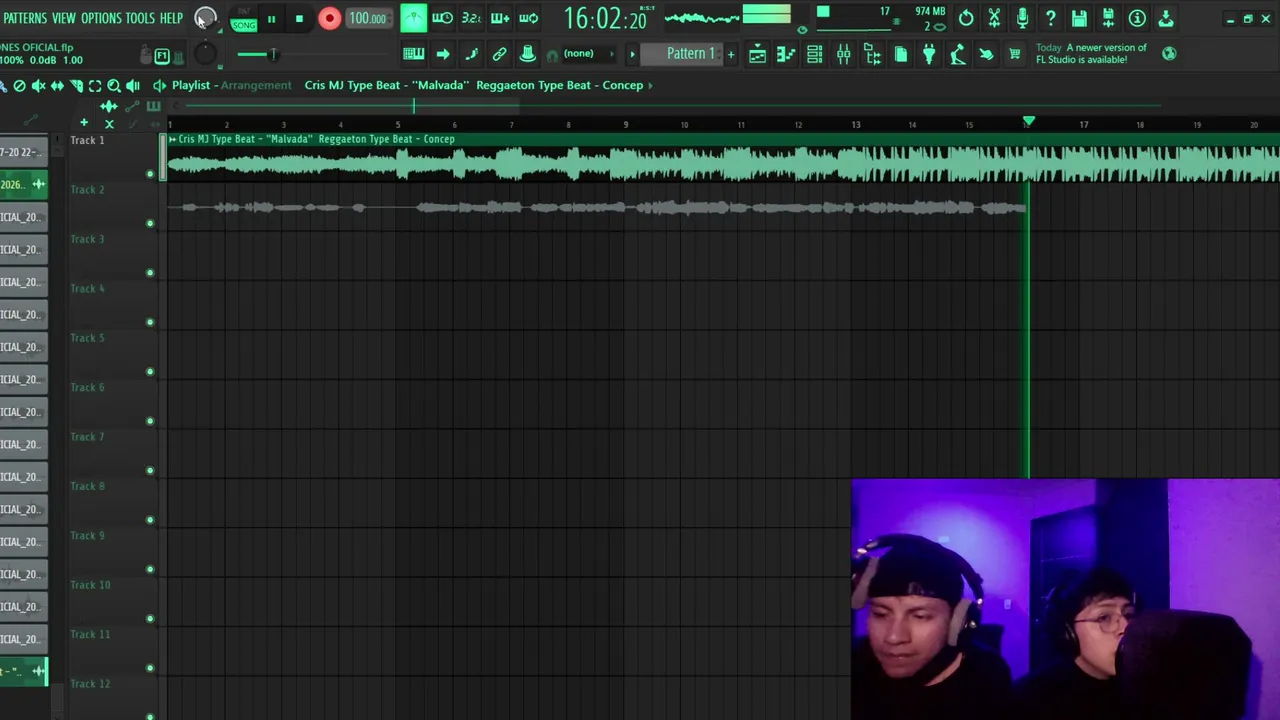The height and width of the screenshot is (720, 1280).
Task: Select the playlist slip tool
Action: point(57,86)
